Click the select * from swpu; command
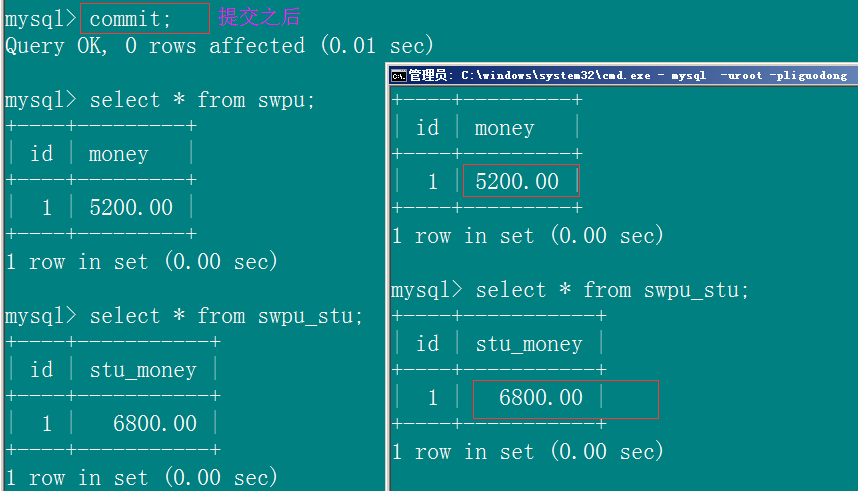Viewport: 858px width, 491px height. click(x=202, y=100)
